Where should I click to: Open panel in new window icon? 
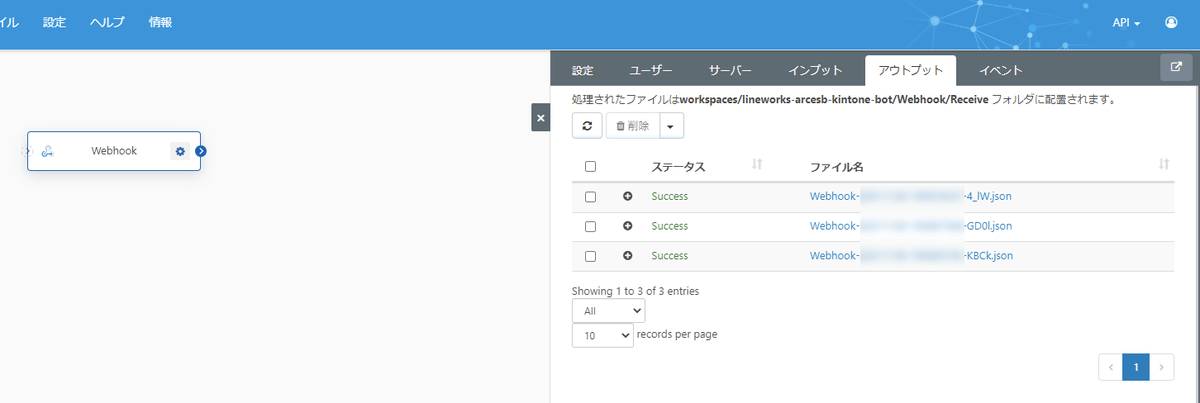click(1175, 68)
